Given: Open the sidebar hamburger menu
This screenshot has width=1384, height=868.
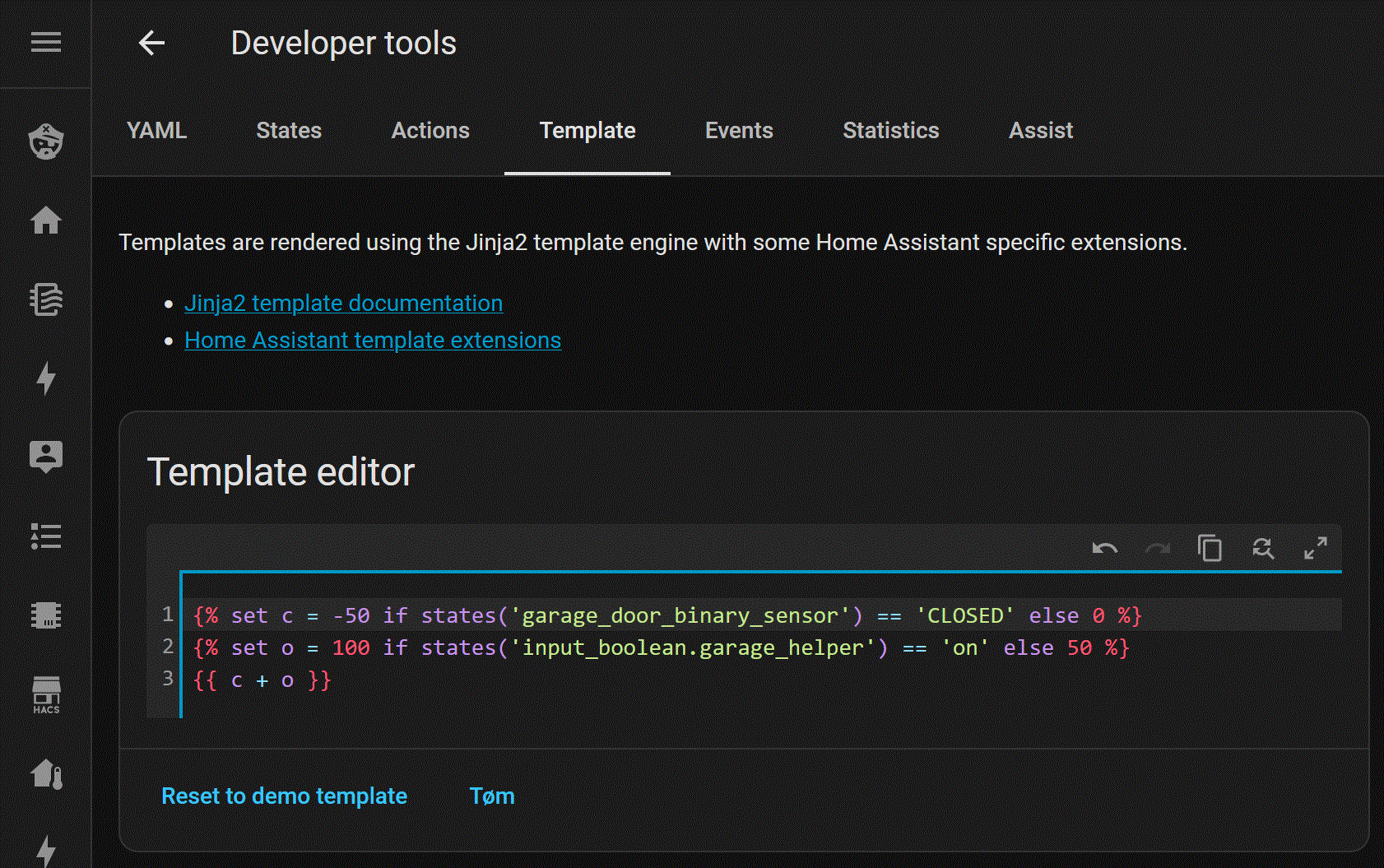Looking at the screenshot, I should pos(46,42).
